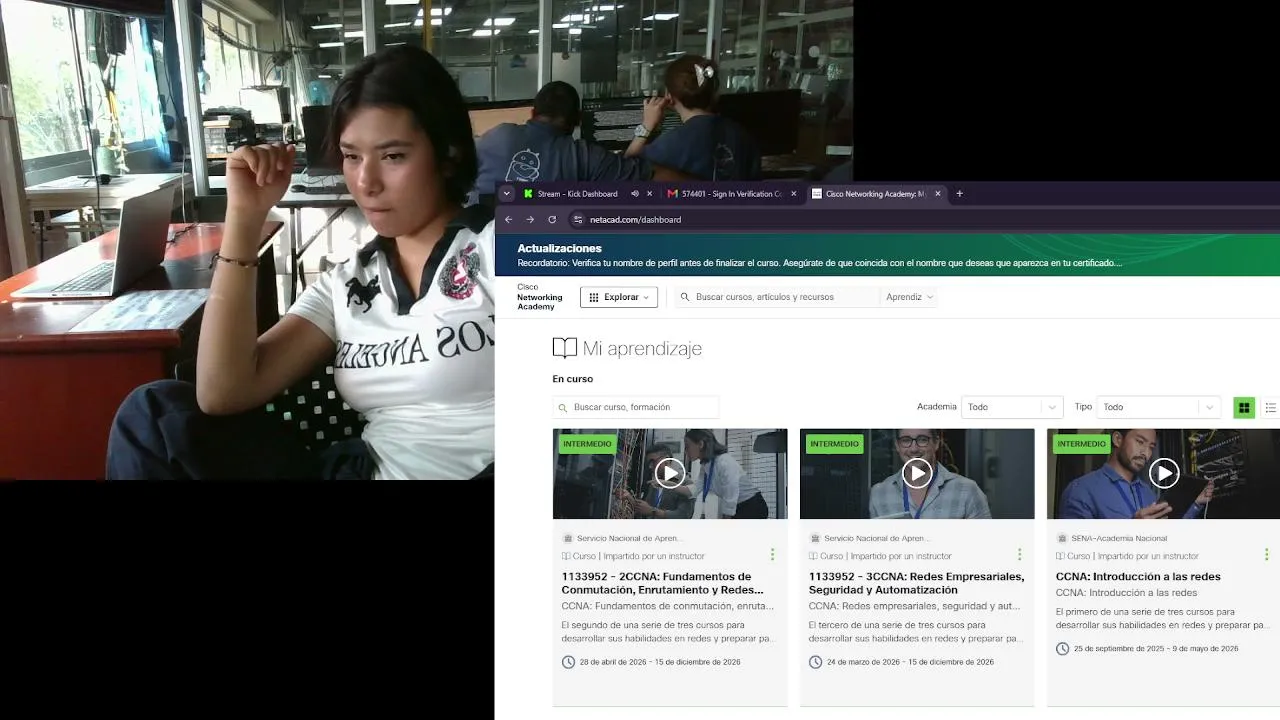The image size is (1280, 720).
Task: Click INTERMEDIO badge on 3CCNA course
Action: point(834,444)
